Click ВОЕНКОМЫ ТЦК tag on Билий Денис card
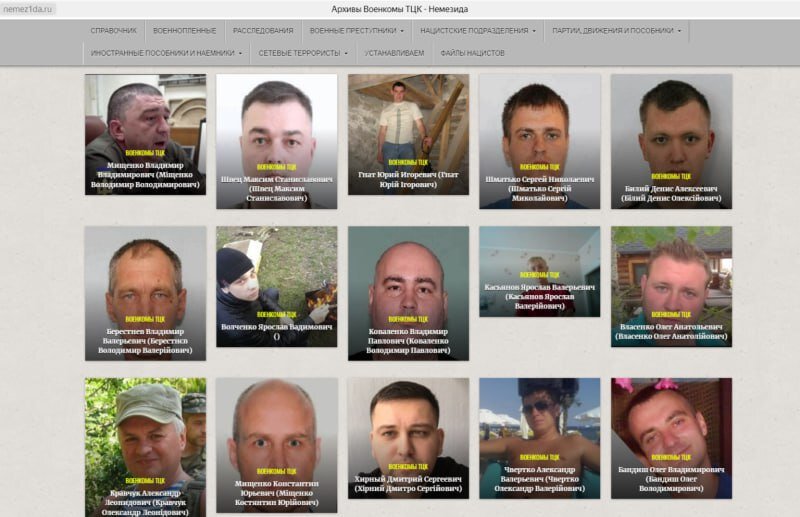Image resolution: width=800 pixels, height=517 pixels. 671,177
